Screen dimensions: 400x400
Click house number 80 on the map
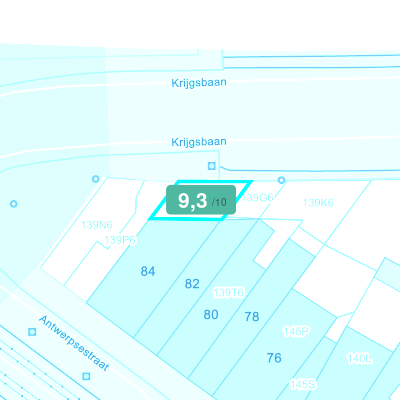coord(211,314)
